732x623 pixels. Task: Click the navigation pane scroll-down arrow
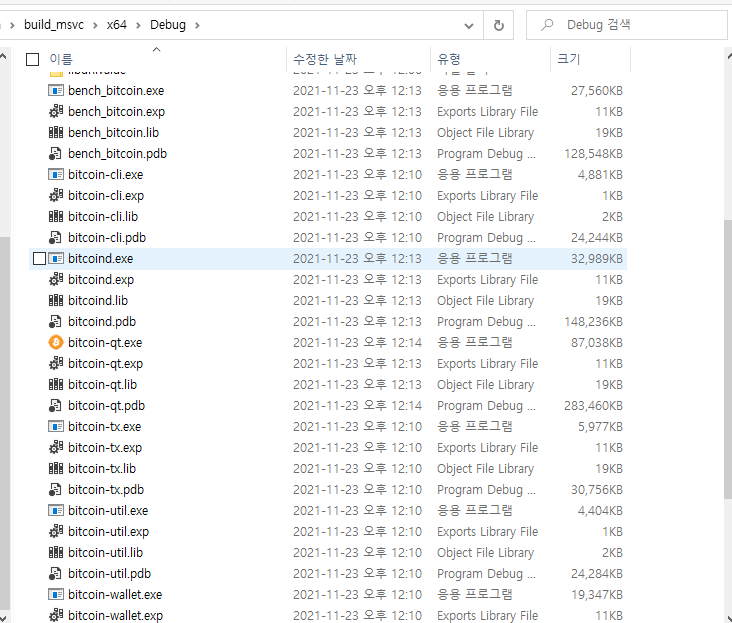pos(3,617)
